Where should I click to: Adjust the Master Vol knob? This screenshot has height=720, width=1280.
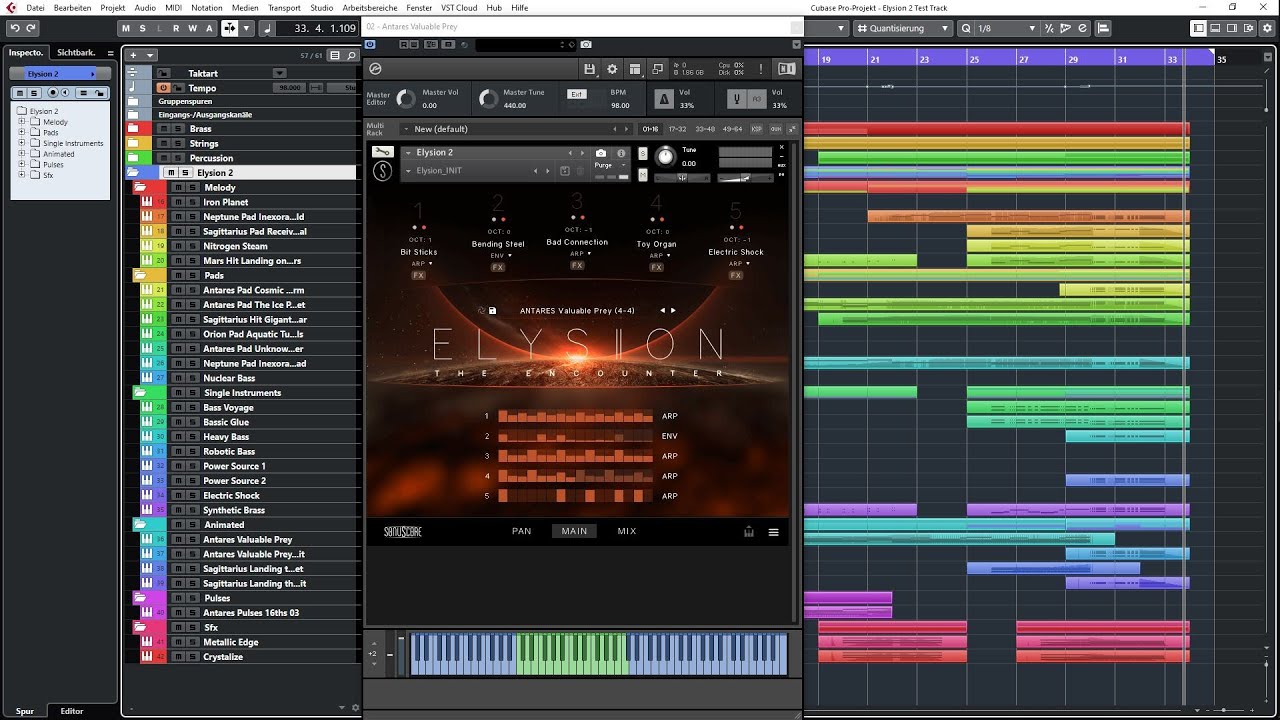[x=406, y=99]
